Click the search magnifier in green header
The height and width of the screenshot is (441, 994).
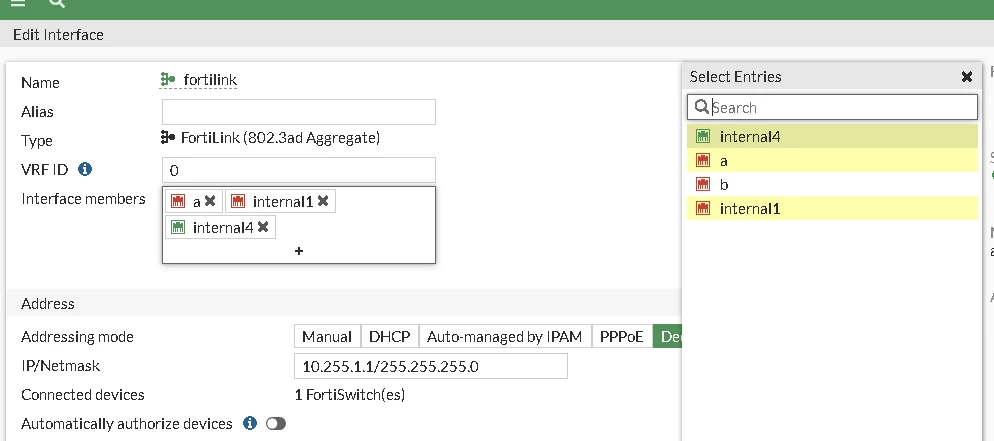coord(57,3)
